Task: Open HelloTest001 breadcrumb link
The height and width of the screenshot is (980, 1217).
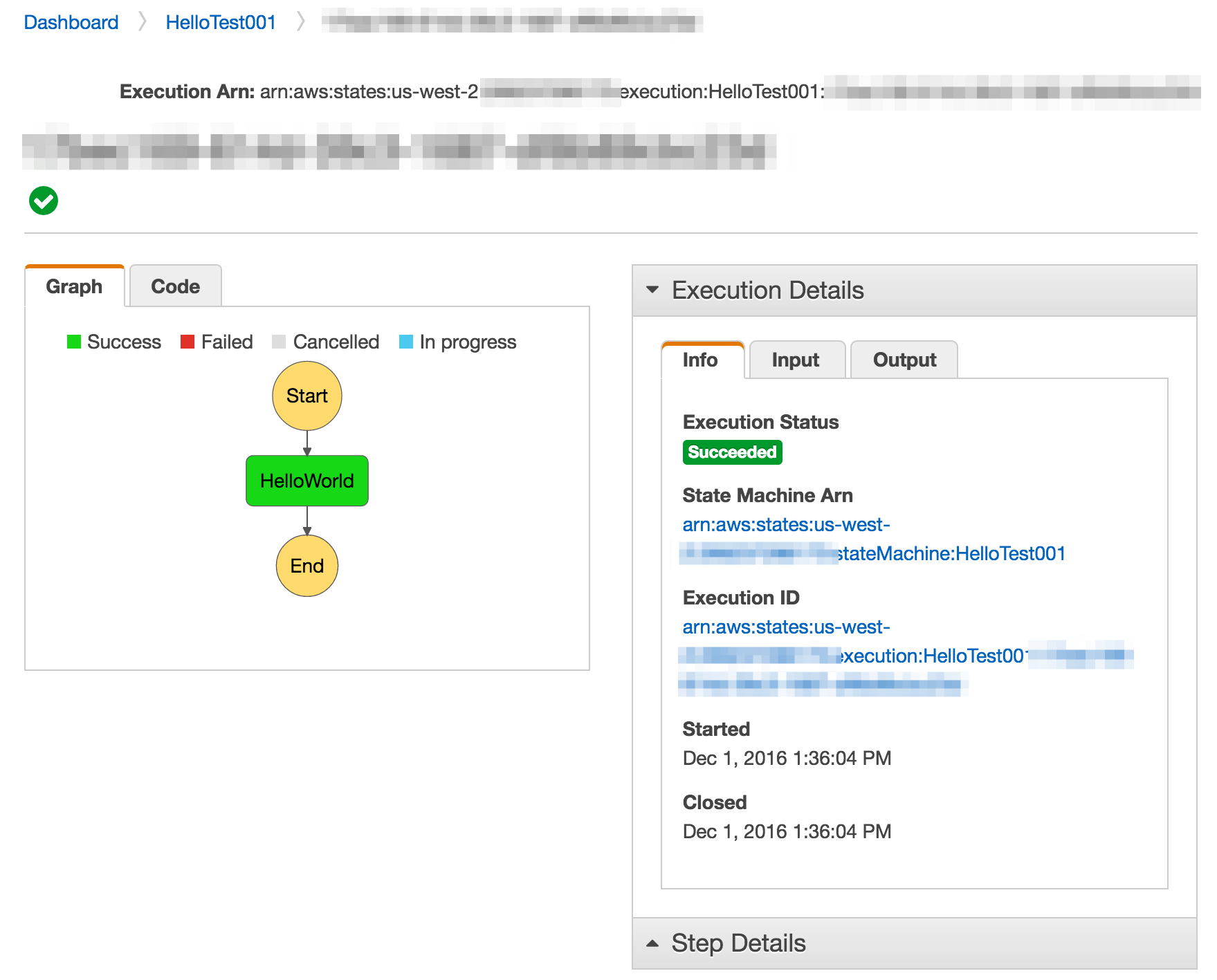Action: (221, 22)
